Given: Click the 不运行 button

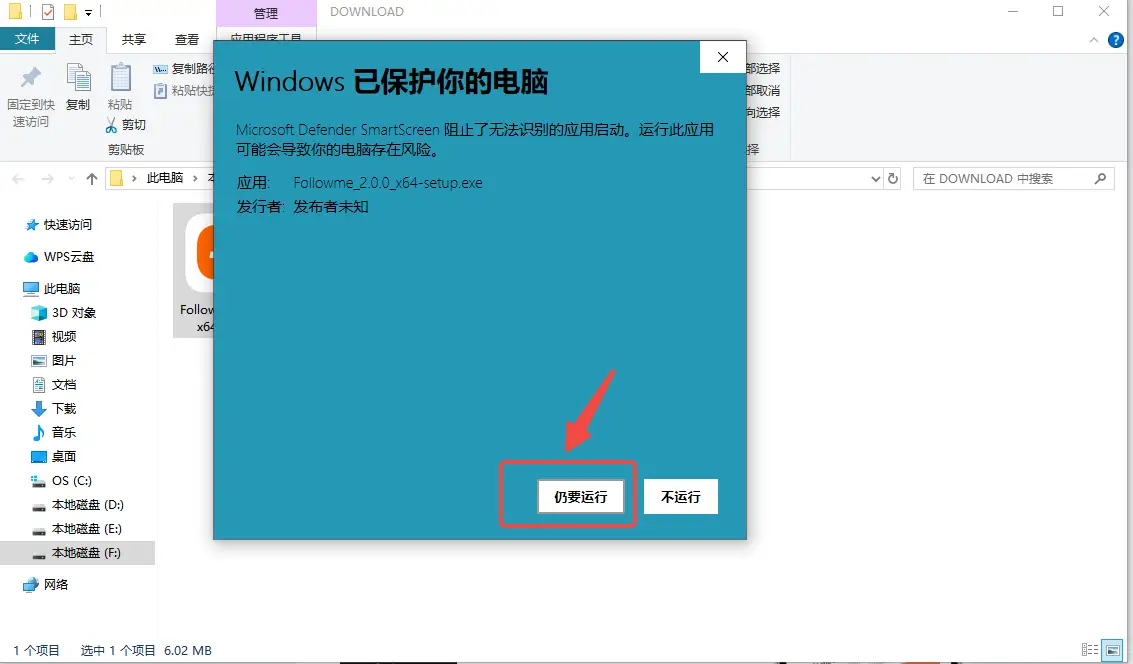Looking at the screenshot, I should (681, 496).
